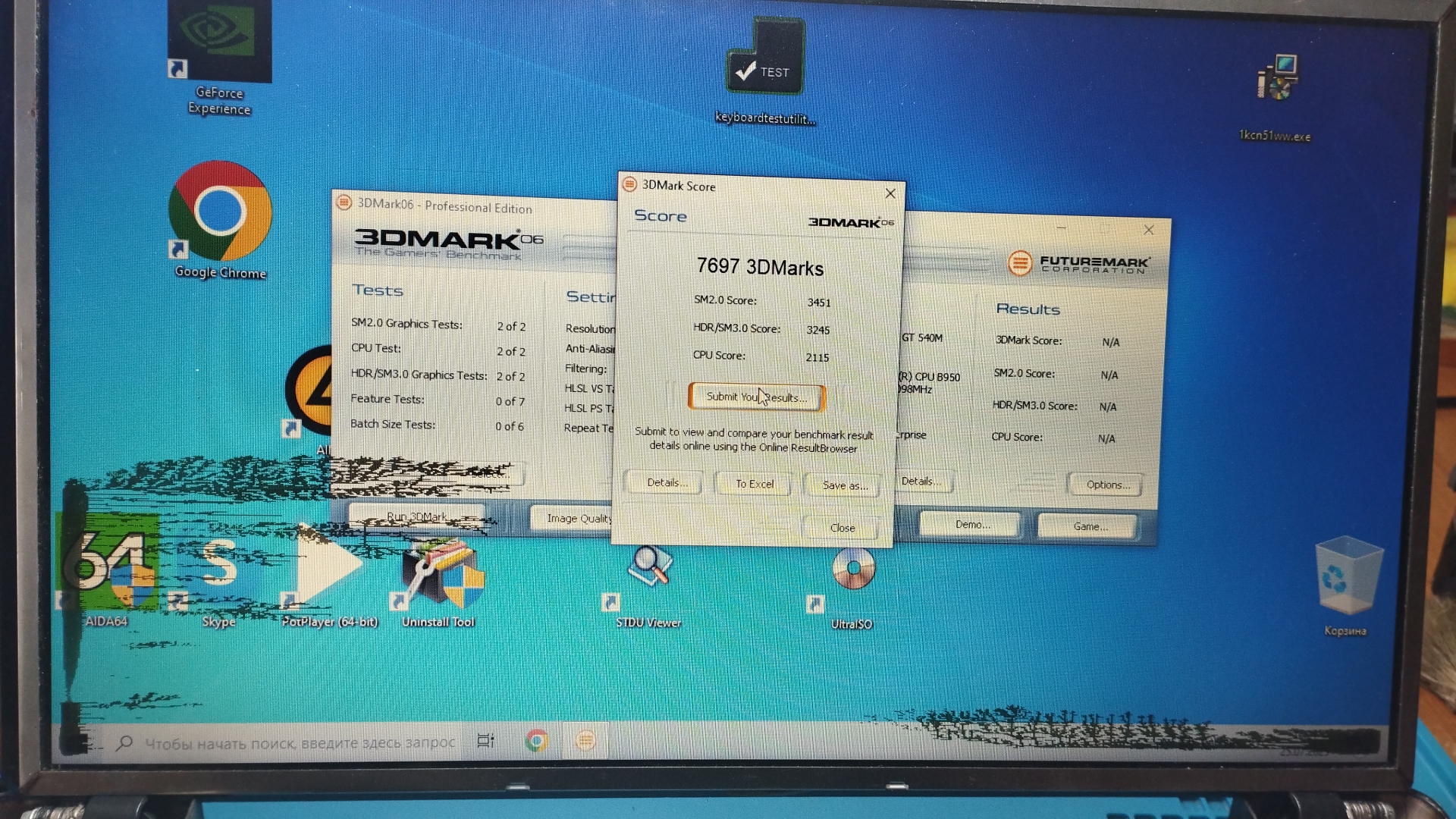Open Details in 3DMark Score dialog
This screenshot has height=819, width=1456.
tap(665, 482)
